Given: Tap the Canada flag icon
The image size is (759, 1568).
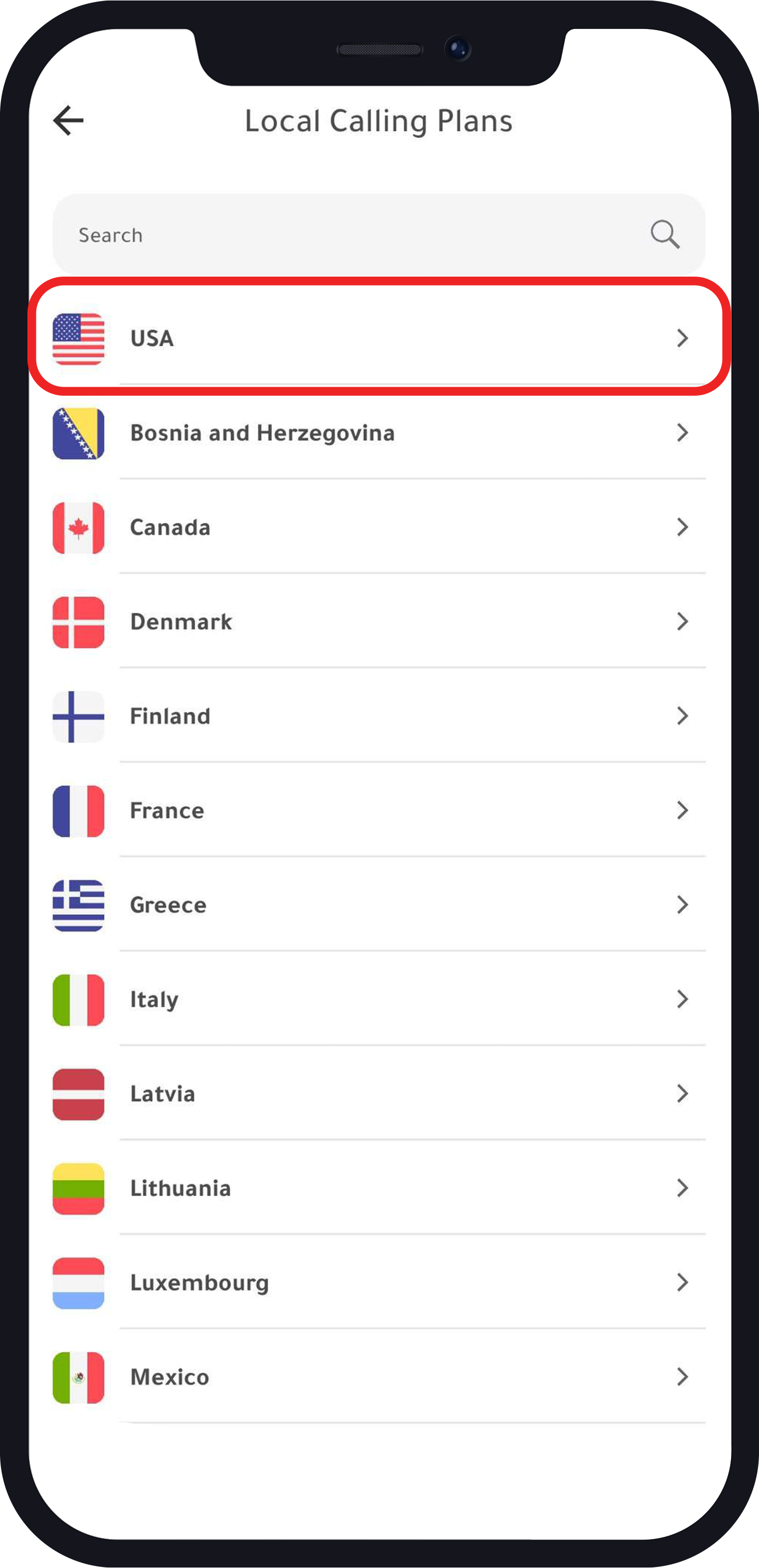Looking at the screenshot, I should (x=79, y=528).
